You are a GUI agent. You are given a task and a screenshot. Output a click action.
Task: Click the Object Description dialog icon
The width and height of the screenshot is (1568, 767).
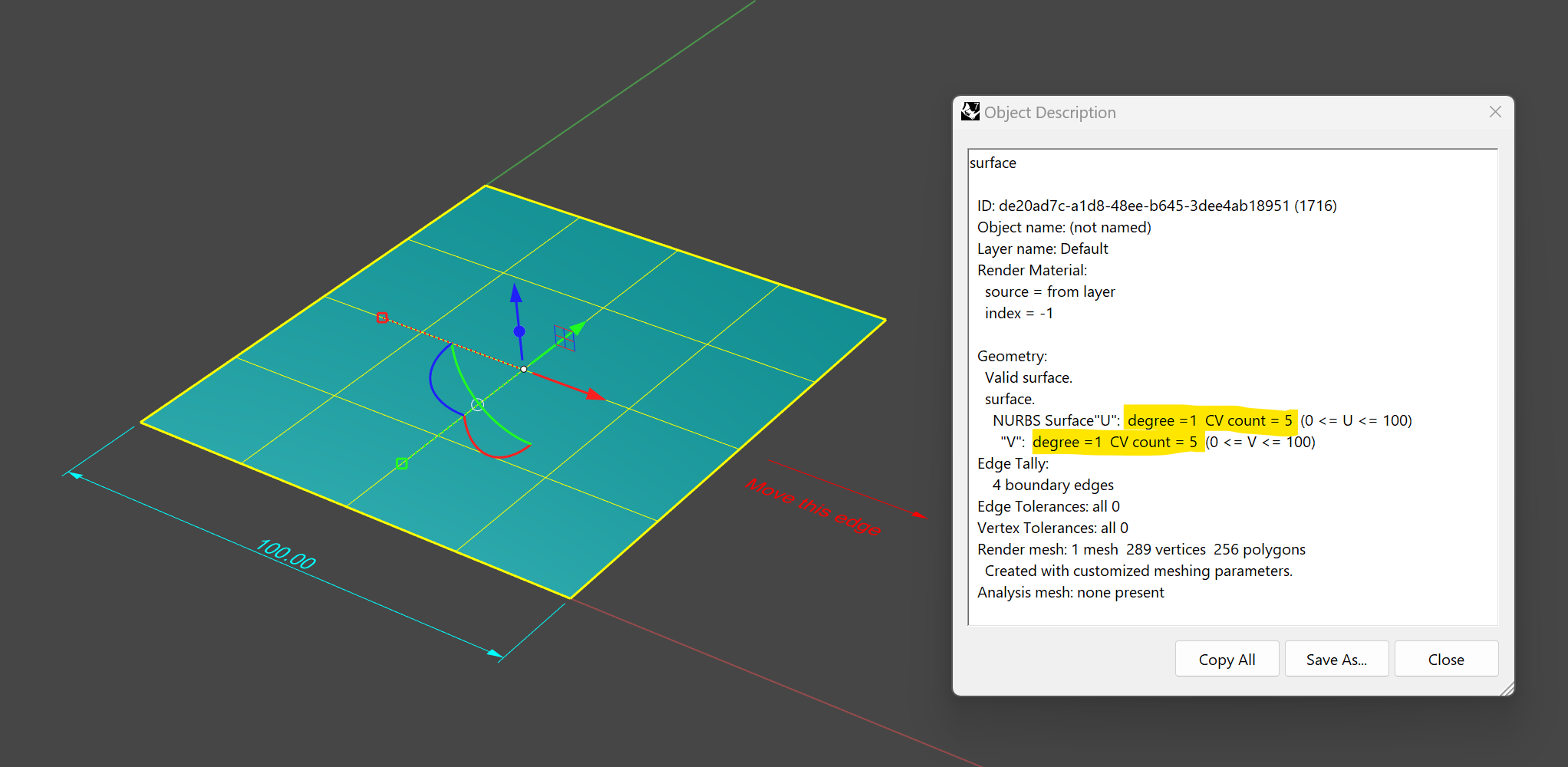tap(970, 111)
